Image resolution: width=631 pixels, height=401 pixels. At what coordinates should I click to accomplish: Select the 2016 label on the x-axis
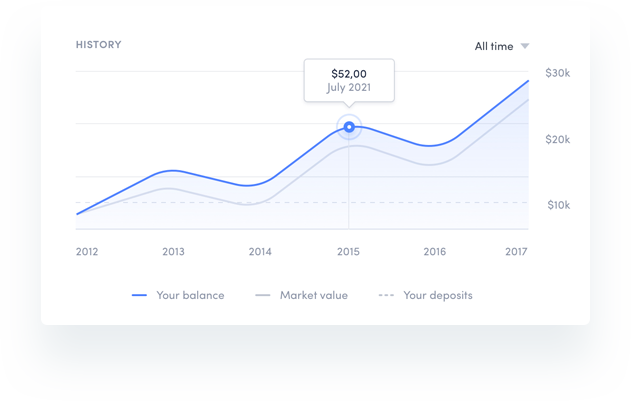434,252
